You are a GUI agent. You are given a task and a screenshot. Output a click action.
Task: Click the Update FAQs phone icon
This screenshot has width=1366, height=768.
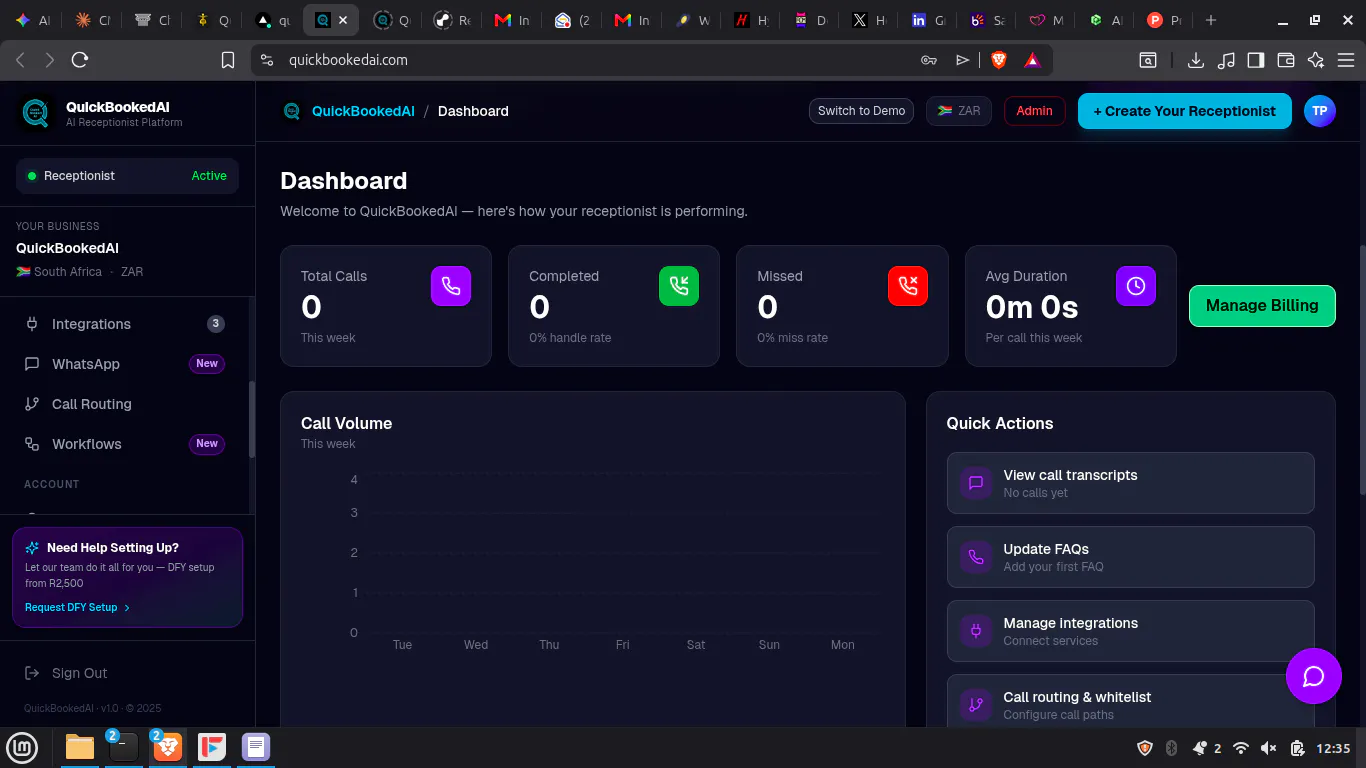[976, 557]
